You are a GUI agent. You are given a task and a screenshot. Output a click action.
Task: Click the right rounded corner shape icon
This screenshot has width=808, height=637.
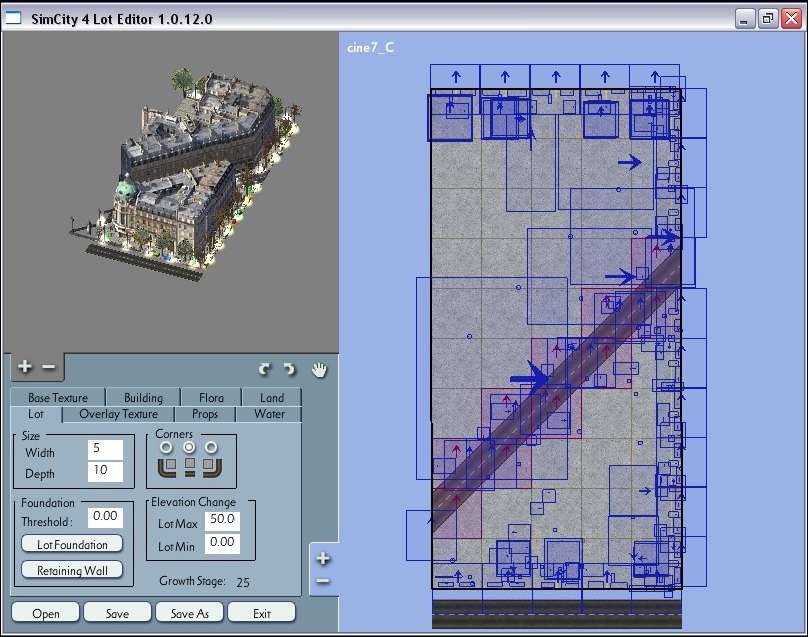coord(212,466)
